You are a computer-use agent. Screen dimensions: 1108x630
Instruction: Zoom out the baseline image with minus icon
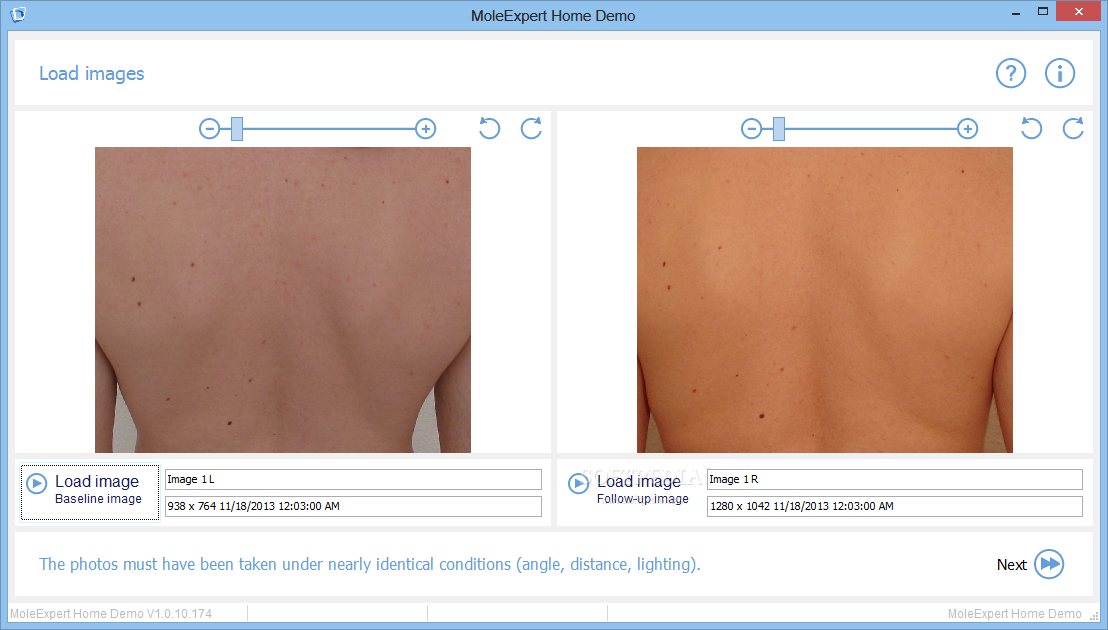point(209,129)
